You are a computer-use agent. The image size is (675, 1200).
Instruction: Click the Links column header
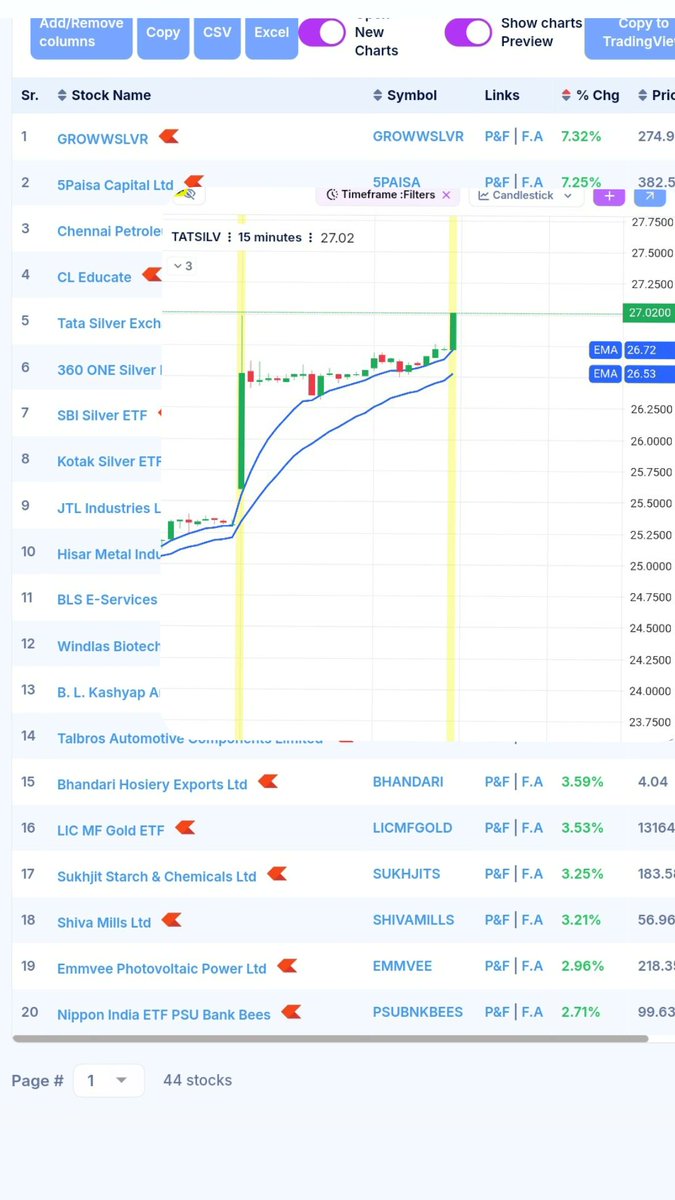tap(502, 95)
